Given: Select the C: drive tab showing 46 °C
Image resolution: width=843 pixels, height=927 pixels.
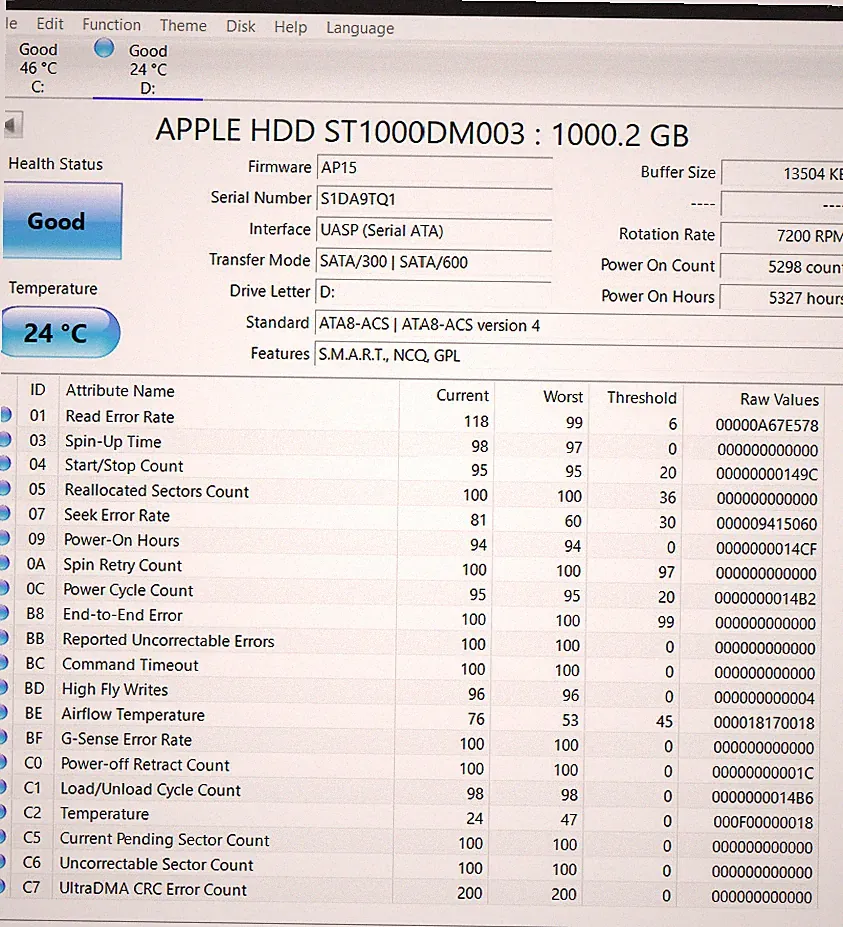Looking at the screenshot, I should (38, 68).
